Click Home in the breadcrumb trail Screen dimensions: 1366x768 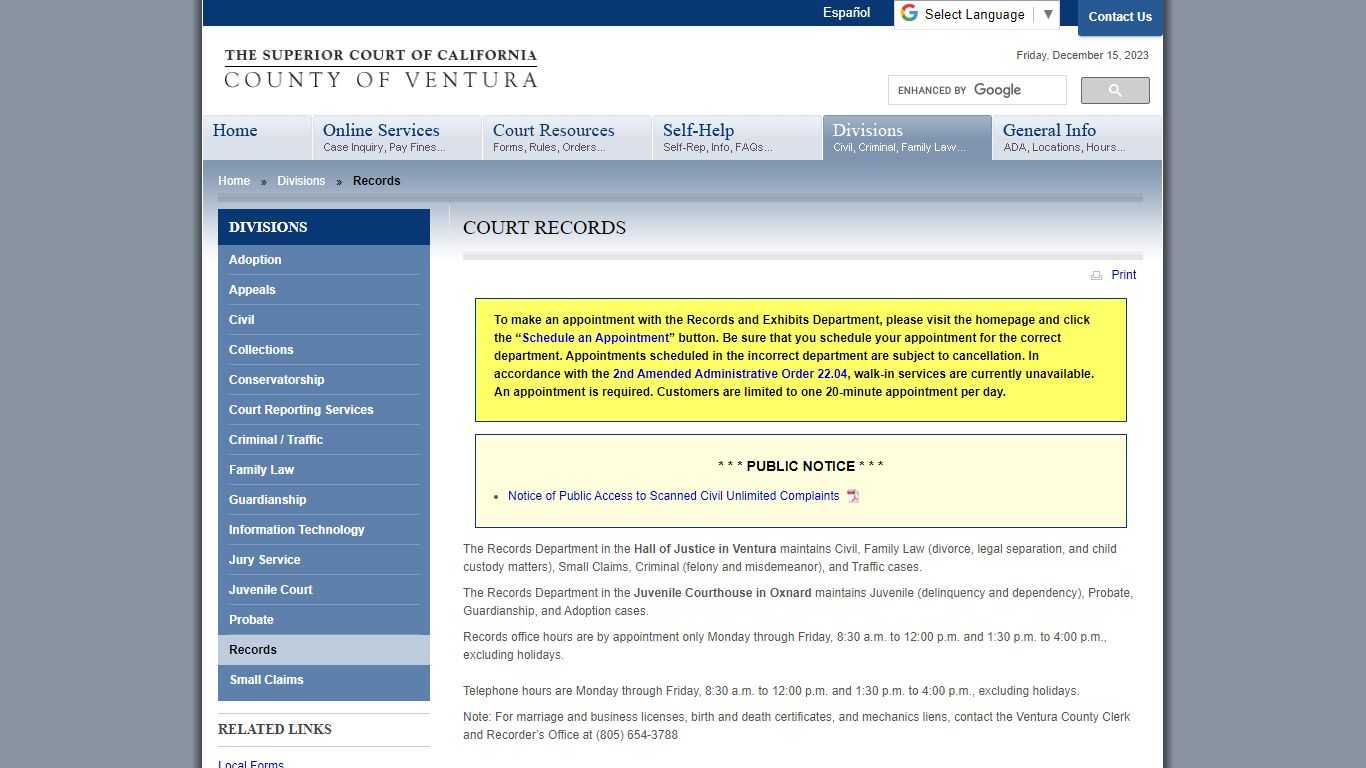pos(234,181)
